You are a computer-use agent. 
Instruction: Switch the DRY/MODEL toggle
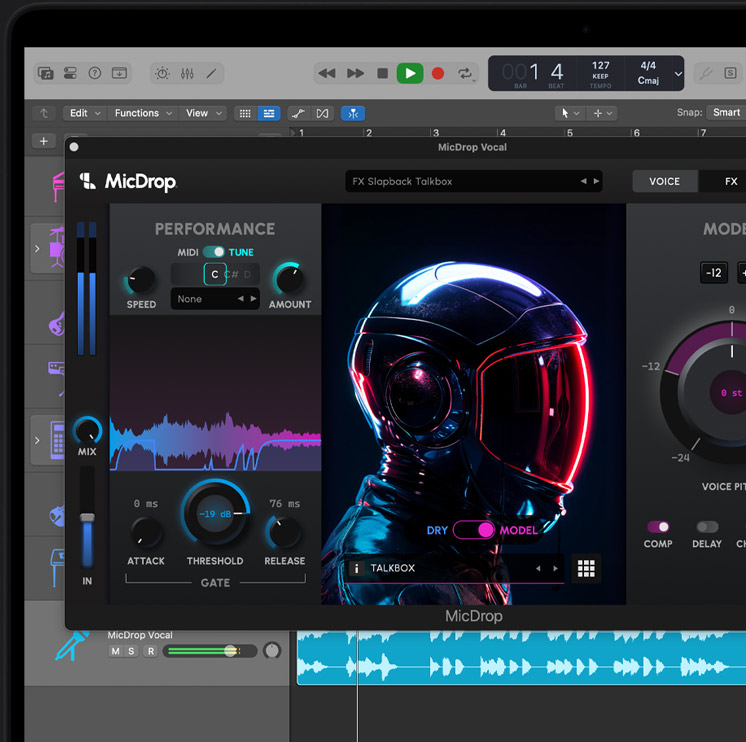[473, 530]
